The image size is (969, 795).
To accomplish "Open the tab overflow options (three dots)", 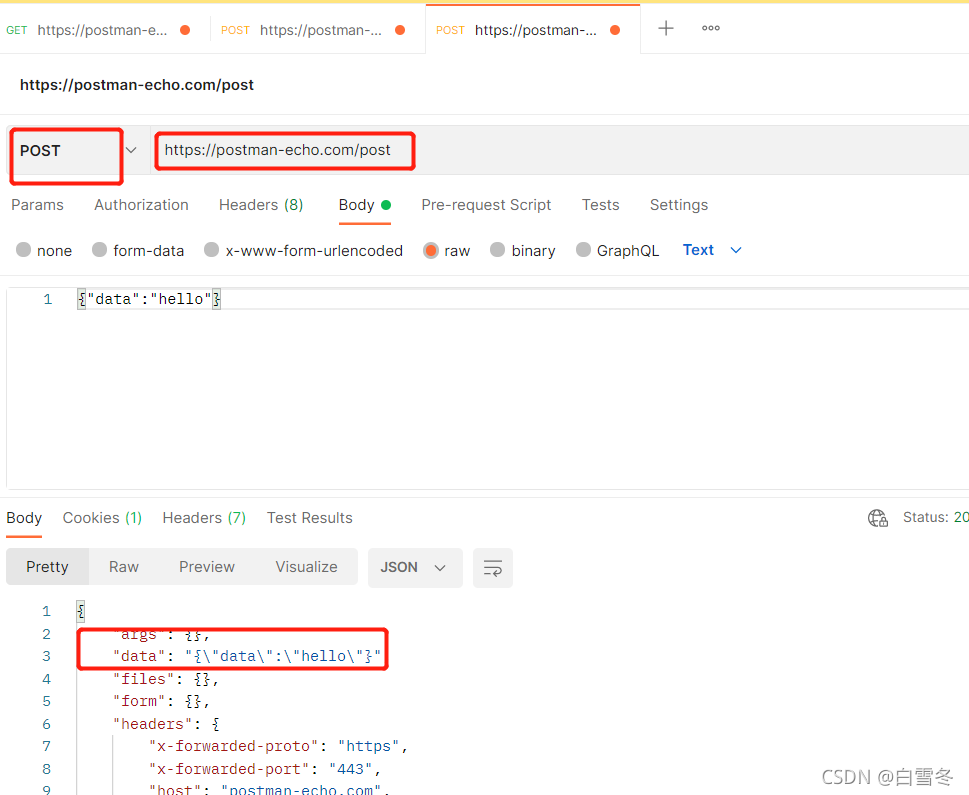I will click(711, 28).
